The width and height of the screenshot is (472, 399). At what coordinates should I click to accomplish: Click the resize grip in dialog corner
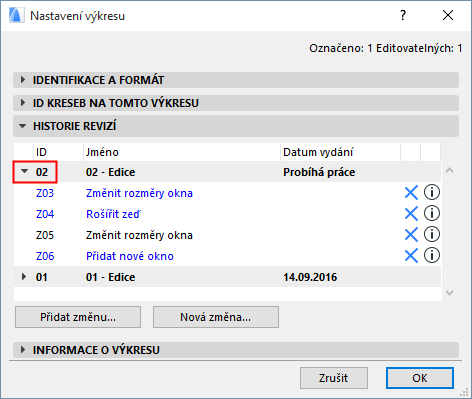[x=464, y=392]
